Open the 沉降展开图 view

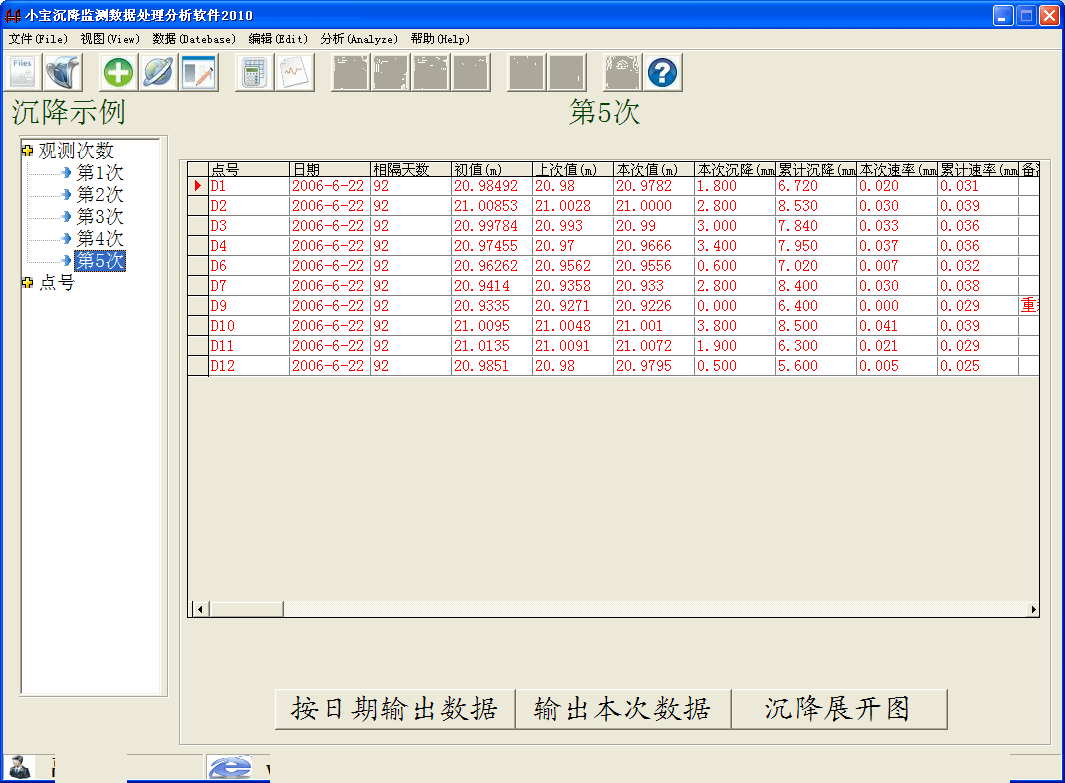click(838, 709)
